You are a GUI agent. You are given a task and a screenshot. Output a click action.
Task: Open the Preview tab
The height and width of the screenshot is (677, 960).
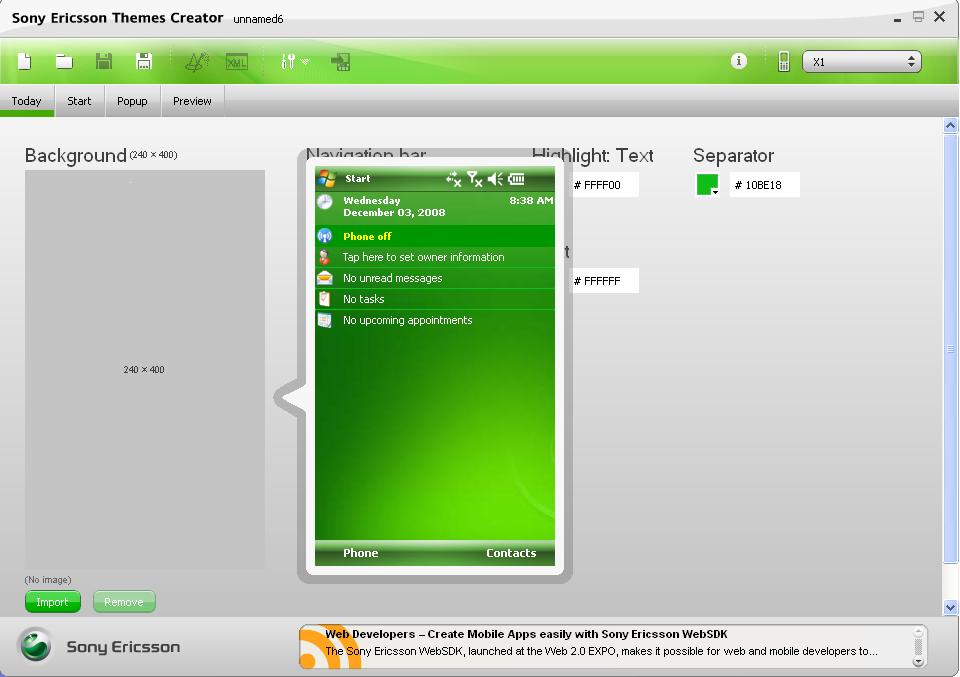point(192,101)
